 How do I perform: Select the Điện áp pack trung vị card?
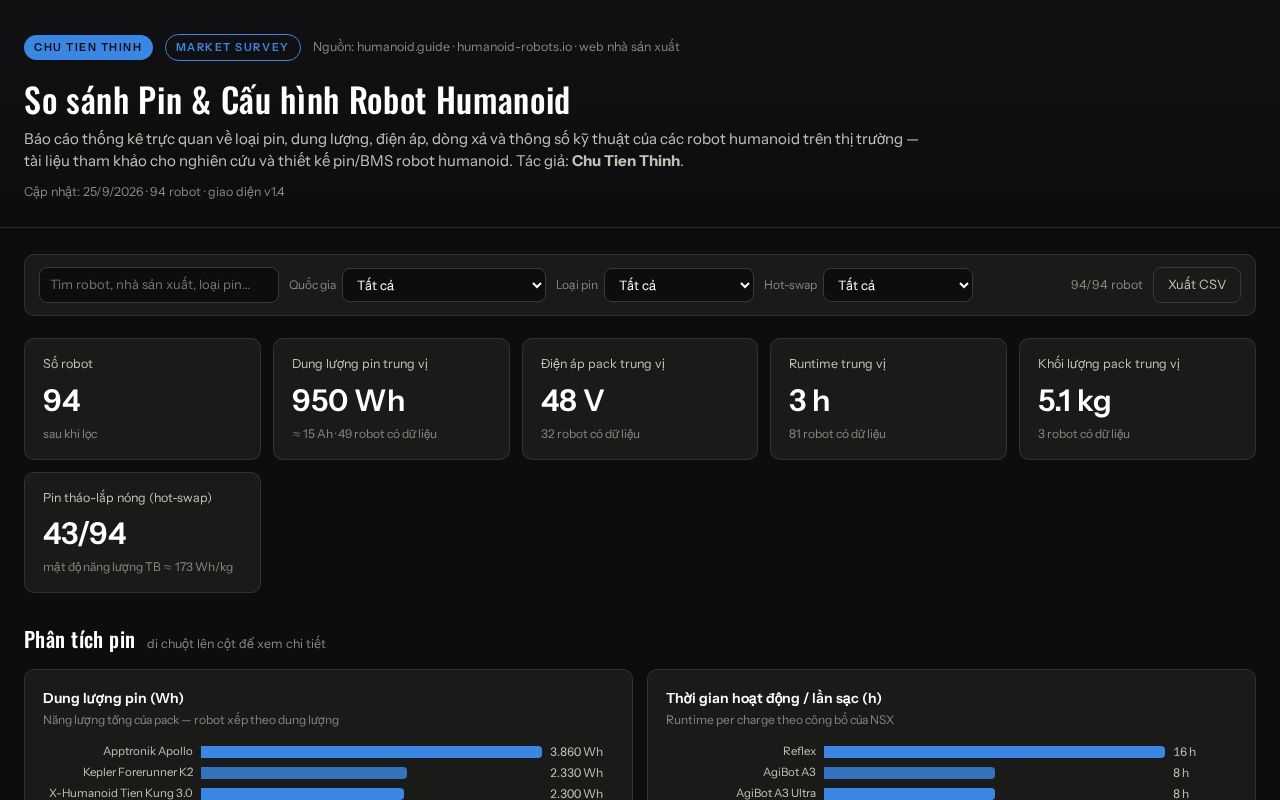click(640, 399)
